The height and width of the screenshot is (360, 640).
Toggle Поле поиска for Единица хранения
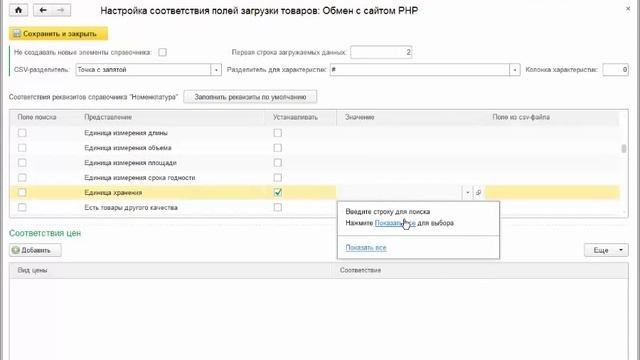click(22, 193)
